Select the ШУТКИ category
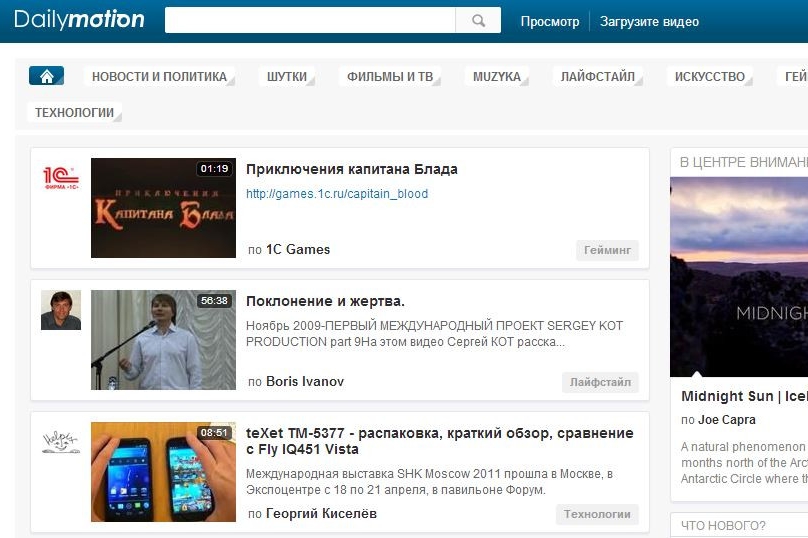Screen dimensions: 808x538 point(287,76)
